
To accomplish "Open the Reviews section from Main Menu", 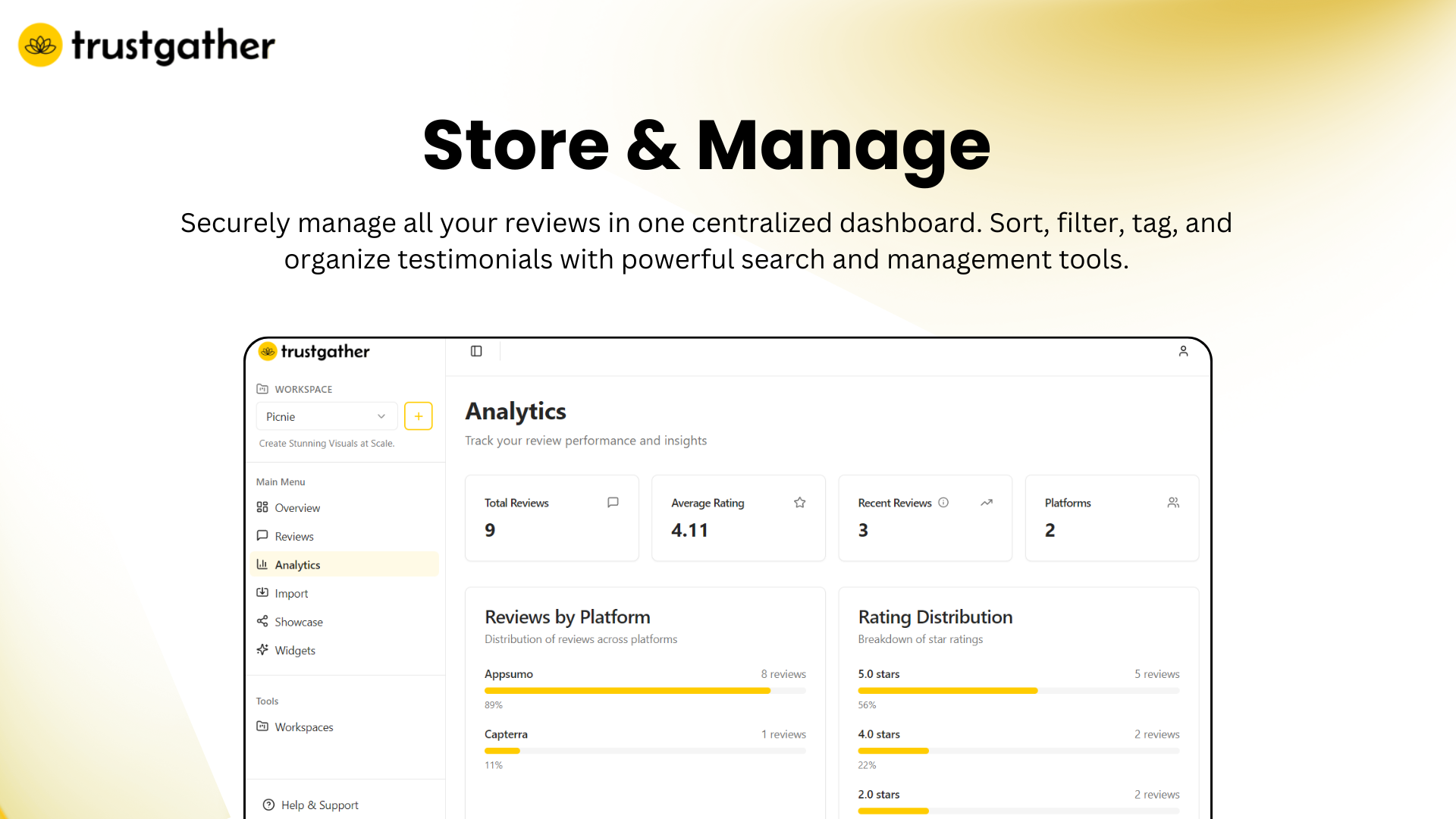I will pos(294,535).
